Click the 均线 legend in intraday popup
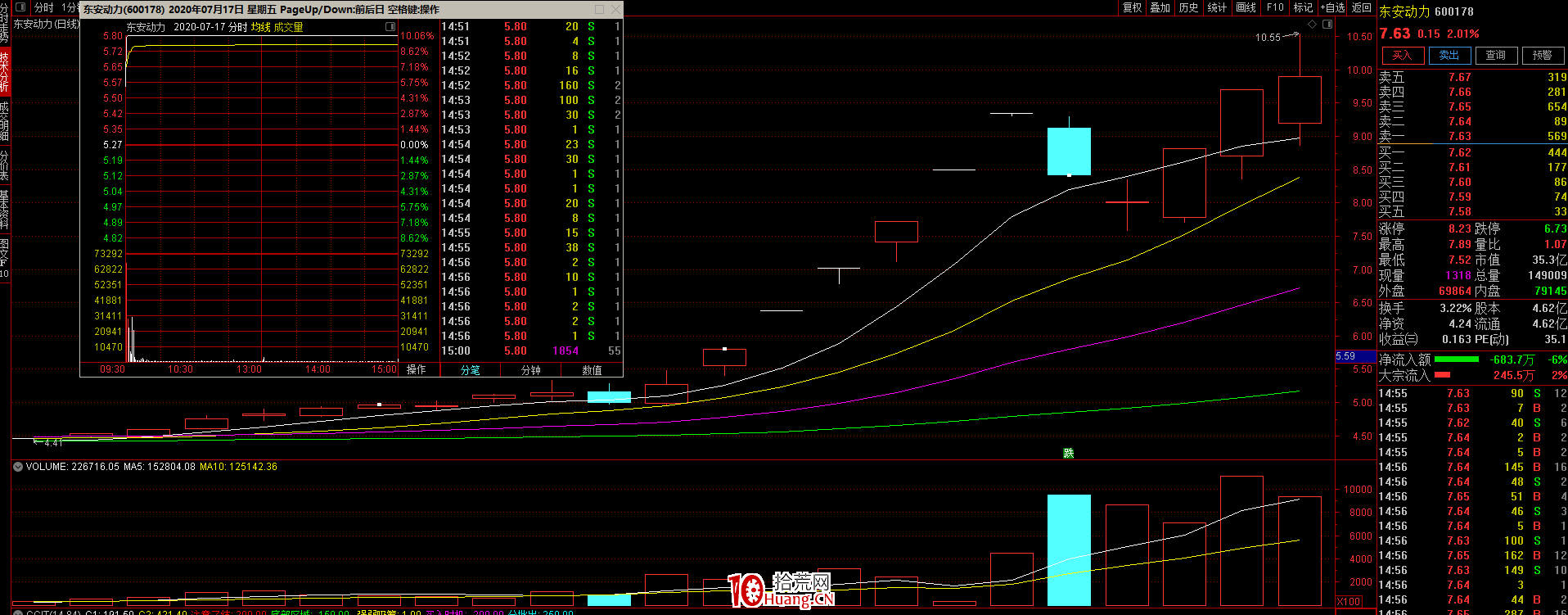Viewport: 1568px width, 615px height. click(260, 27)
